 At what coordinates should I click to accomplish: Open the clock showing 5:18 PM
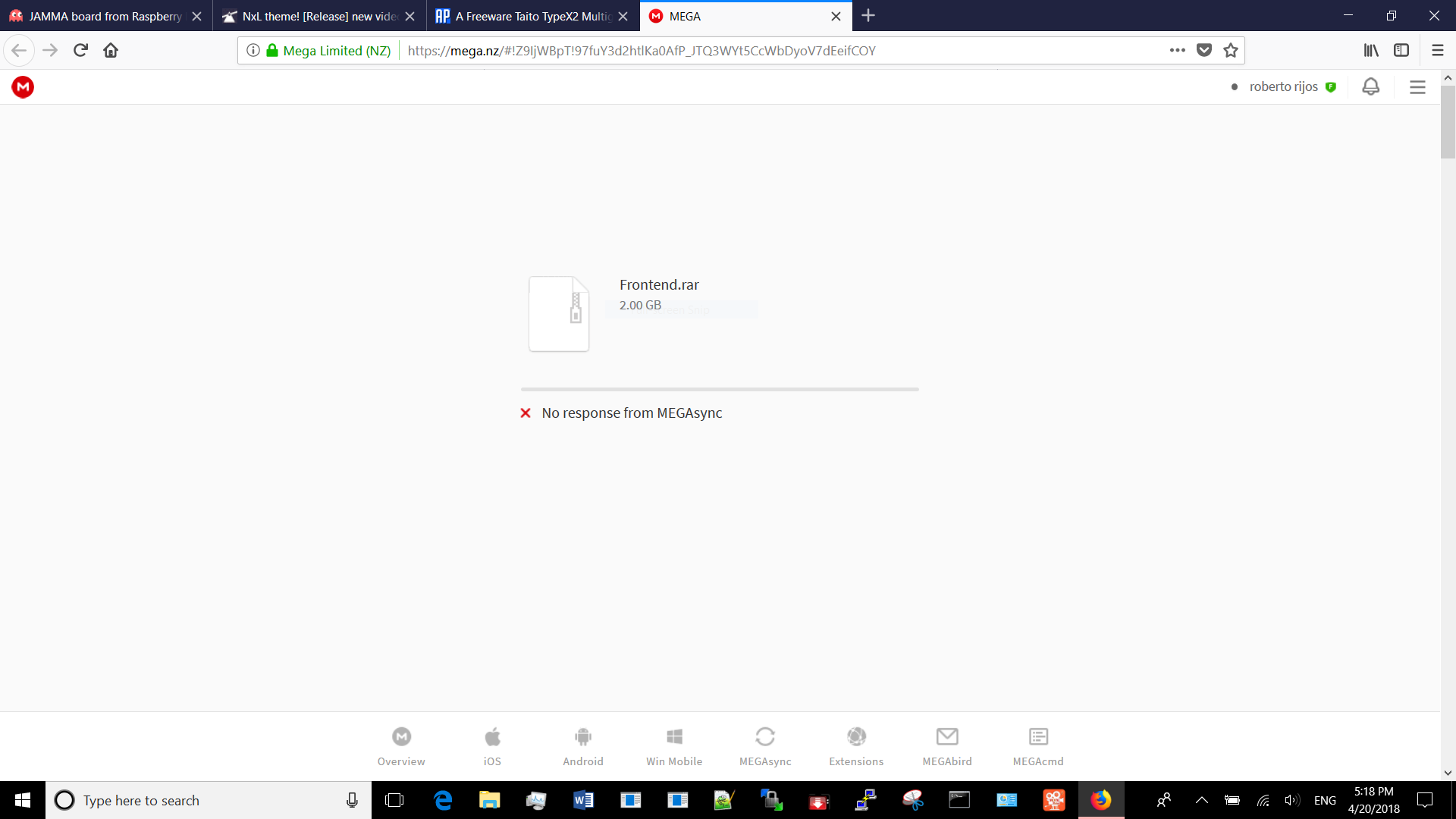point(1373,800)
